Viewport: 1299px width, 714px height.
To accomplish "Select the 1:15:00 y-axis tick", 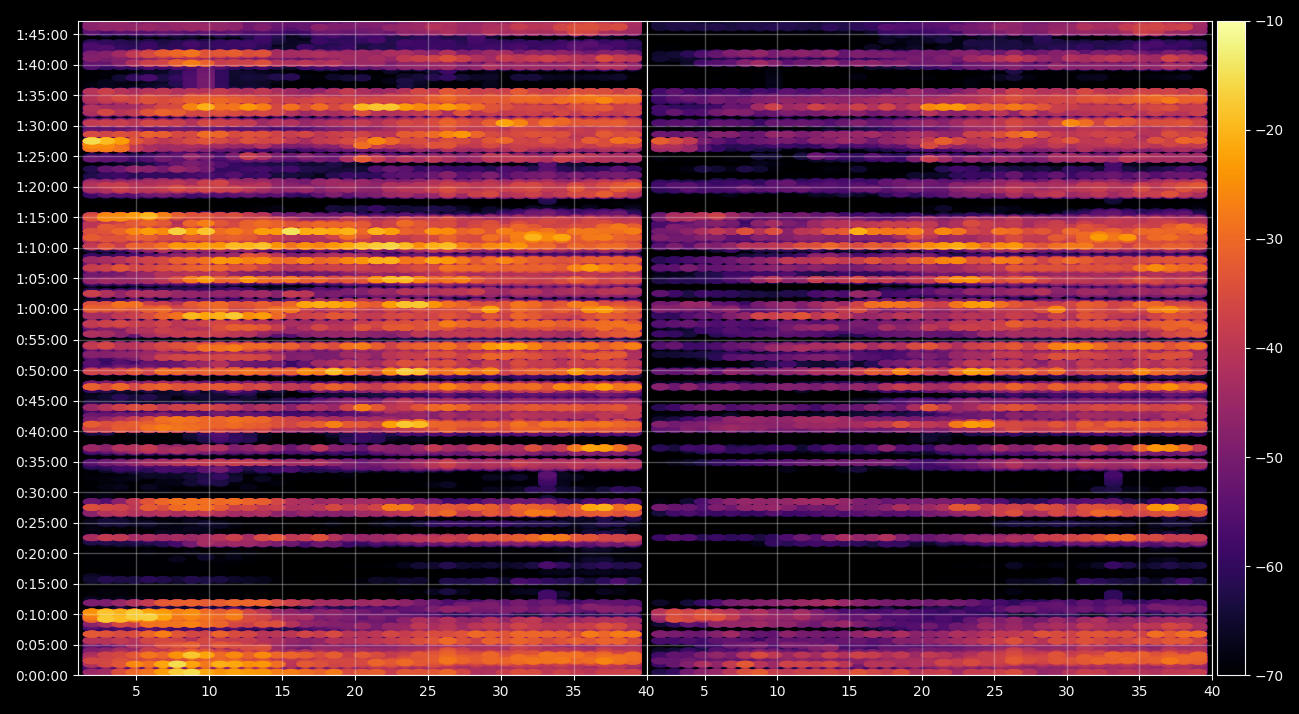I will click(42, 218).
